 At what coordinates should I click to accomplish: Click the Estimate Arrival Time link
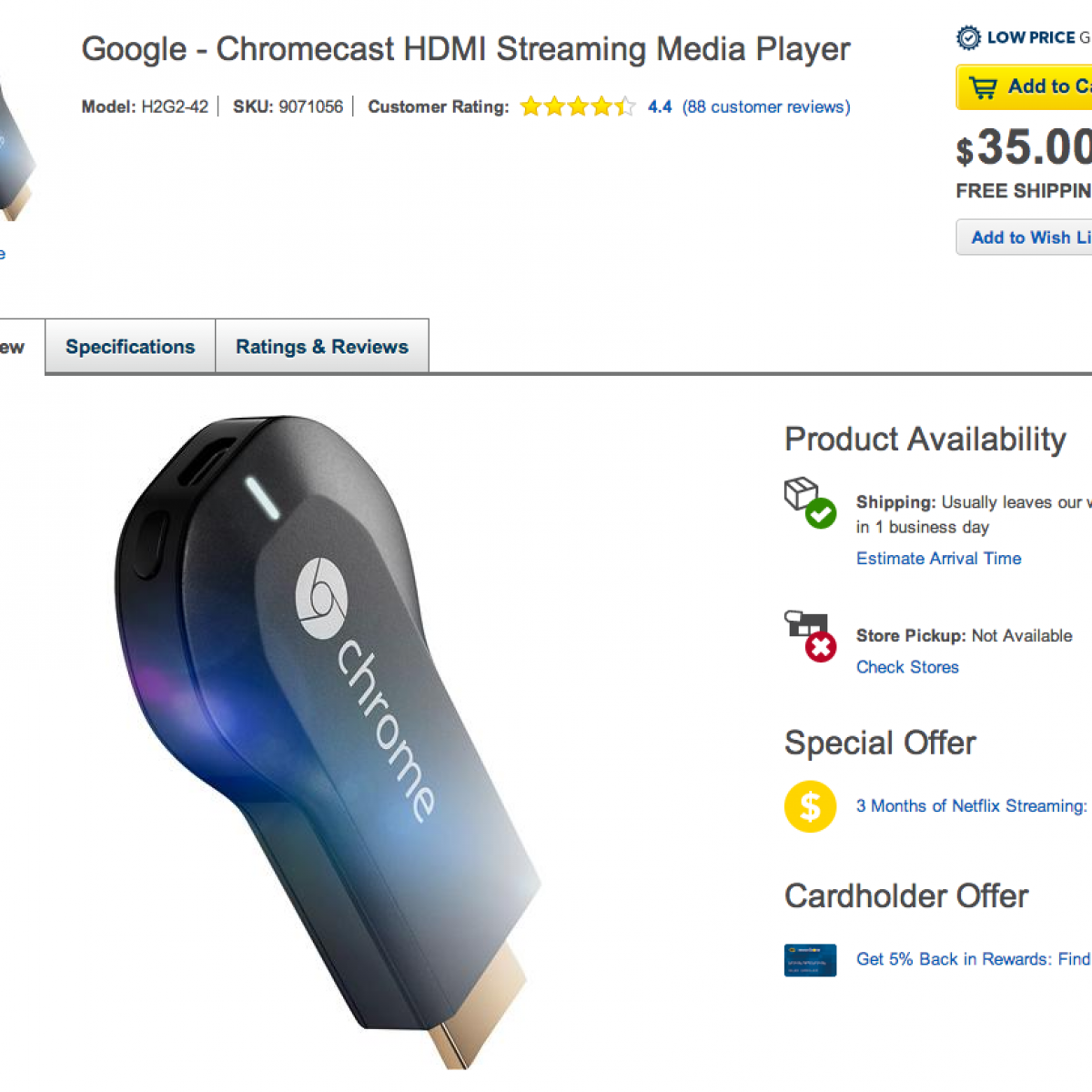tap(938, 559)
